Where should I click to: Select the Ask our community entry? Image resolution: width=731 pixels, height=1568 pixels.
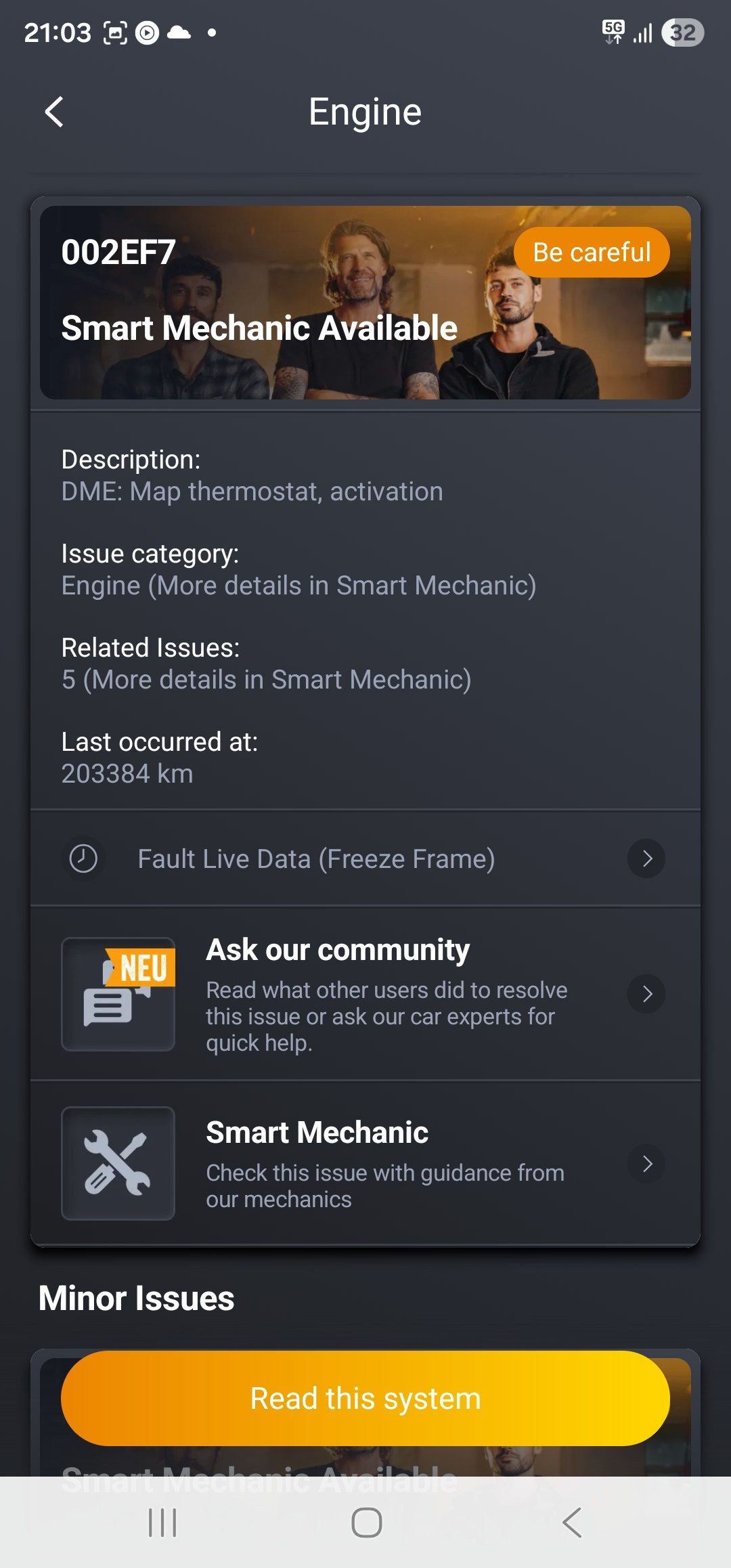(x=386, y=994)
